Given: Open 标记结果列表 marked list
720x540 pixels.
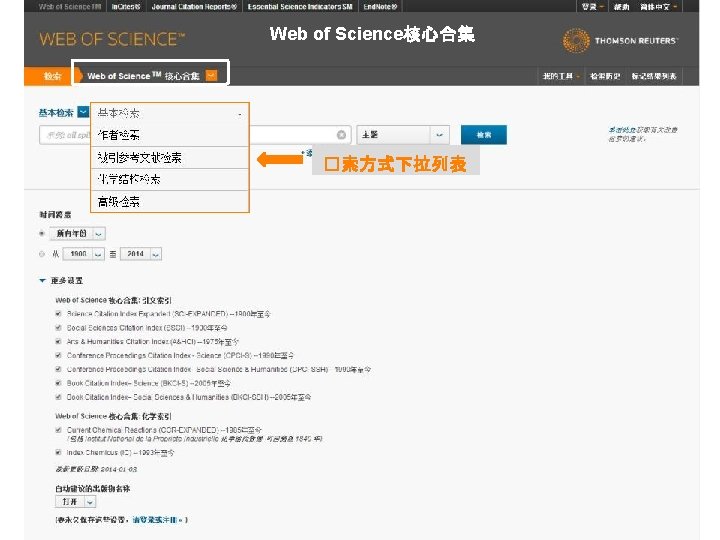Looking at the screenshot, I should [654, 76].
